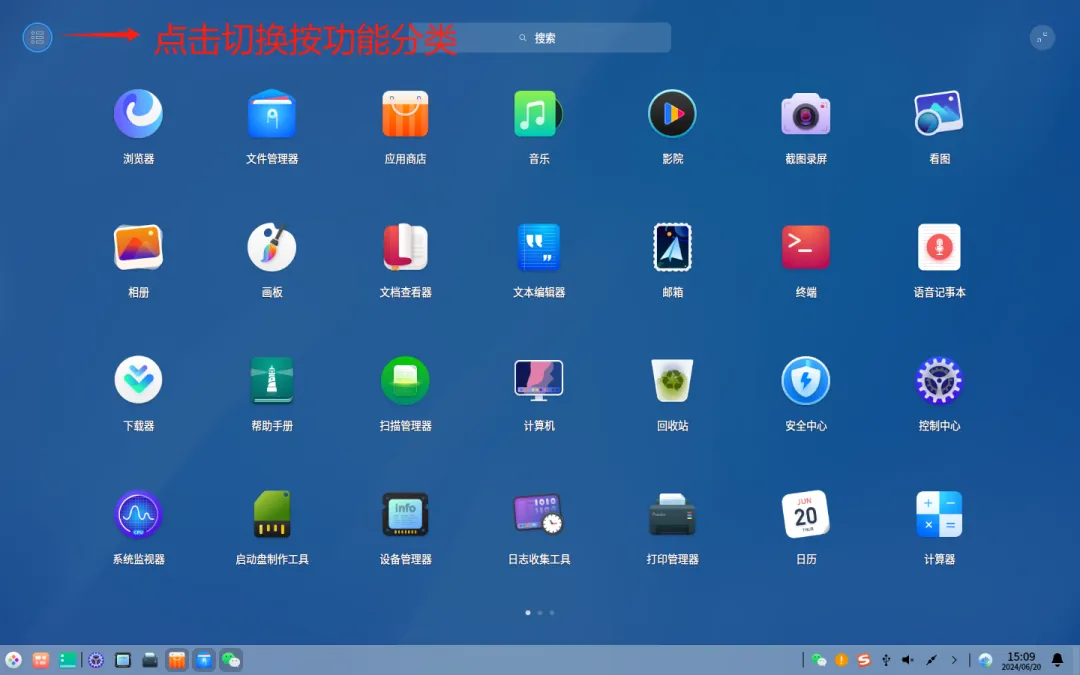This screenshot has height=675, width=1080.
Task: Start 截图录屏 screen capture tool
Action: 806,114
